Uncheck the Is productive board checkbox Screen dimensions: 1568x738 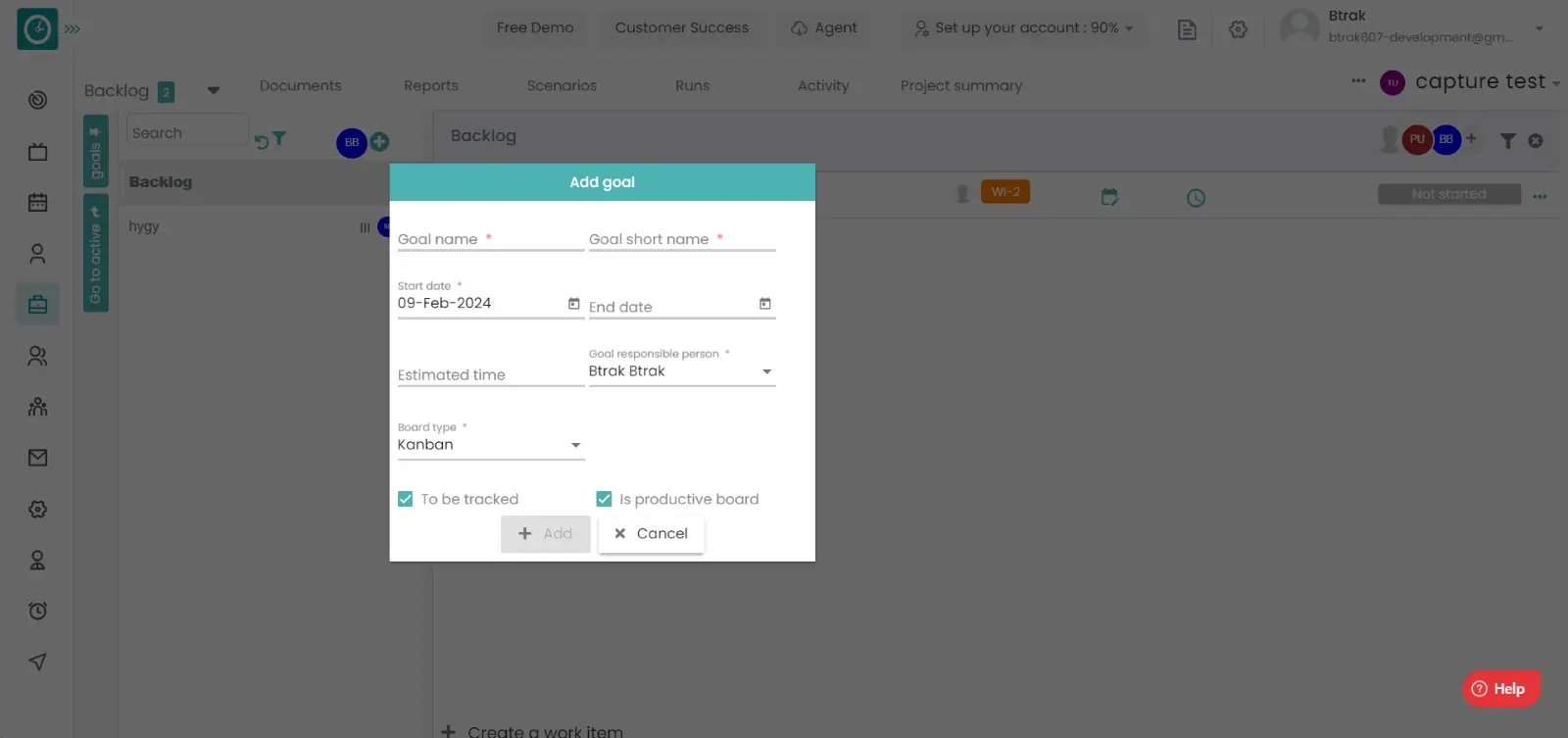point(604,499)
